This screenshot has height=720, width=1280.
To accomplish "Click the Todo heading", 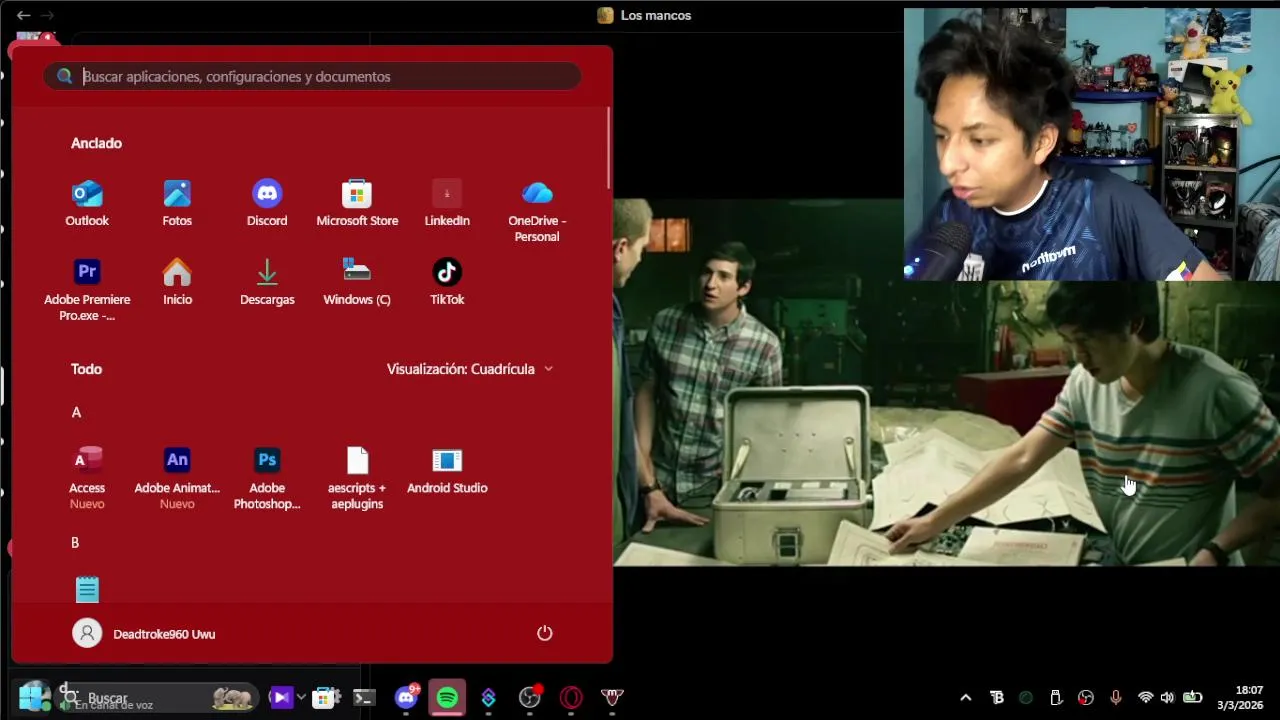I will click(x=86, y=369).
